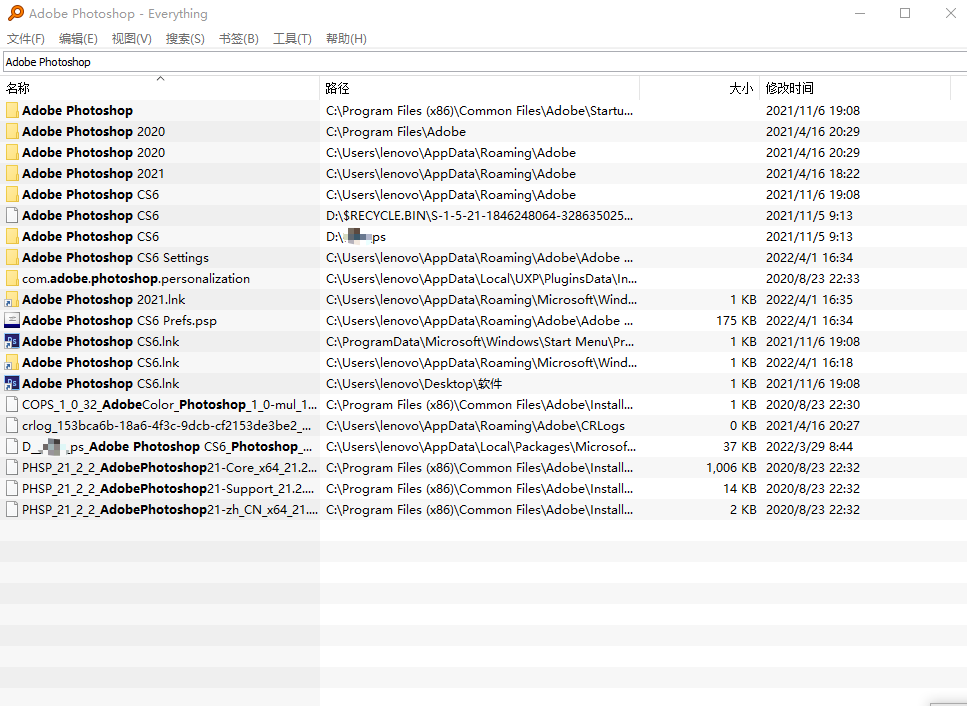Click path C:\Program Files\Adobe
This screenshot has height=706, width=967.
coord(396,131)
